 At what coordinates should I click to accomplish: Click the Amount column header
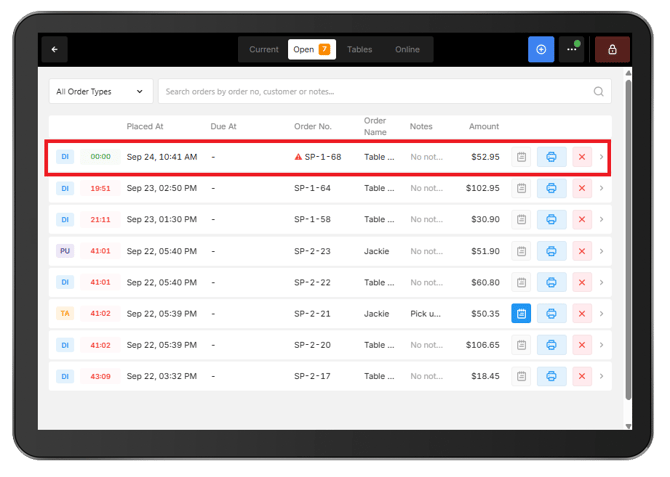tap(484, 127)
